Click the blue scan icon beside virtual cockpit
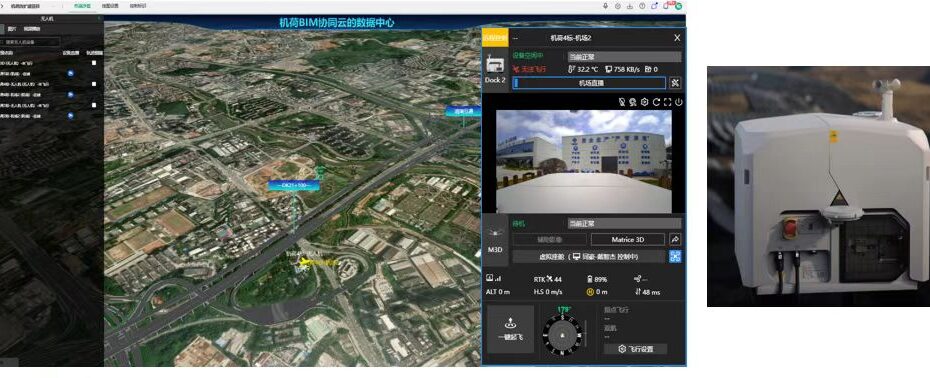The width and height of the screenshot is (930, 378). 675,256
